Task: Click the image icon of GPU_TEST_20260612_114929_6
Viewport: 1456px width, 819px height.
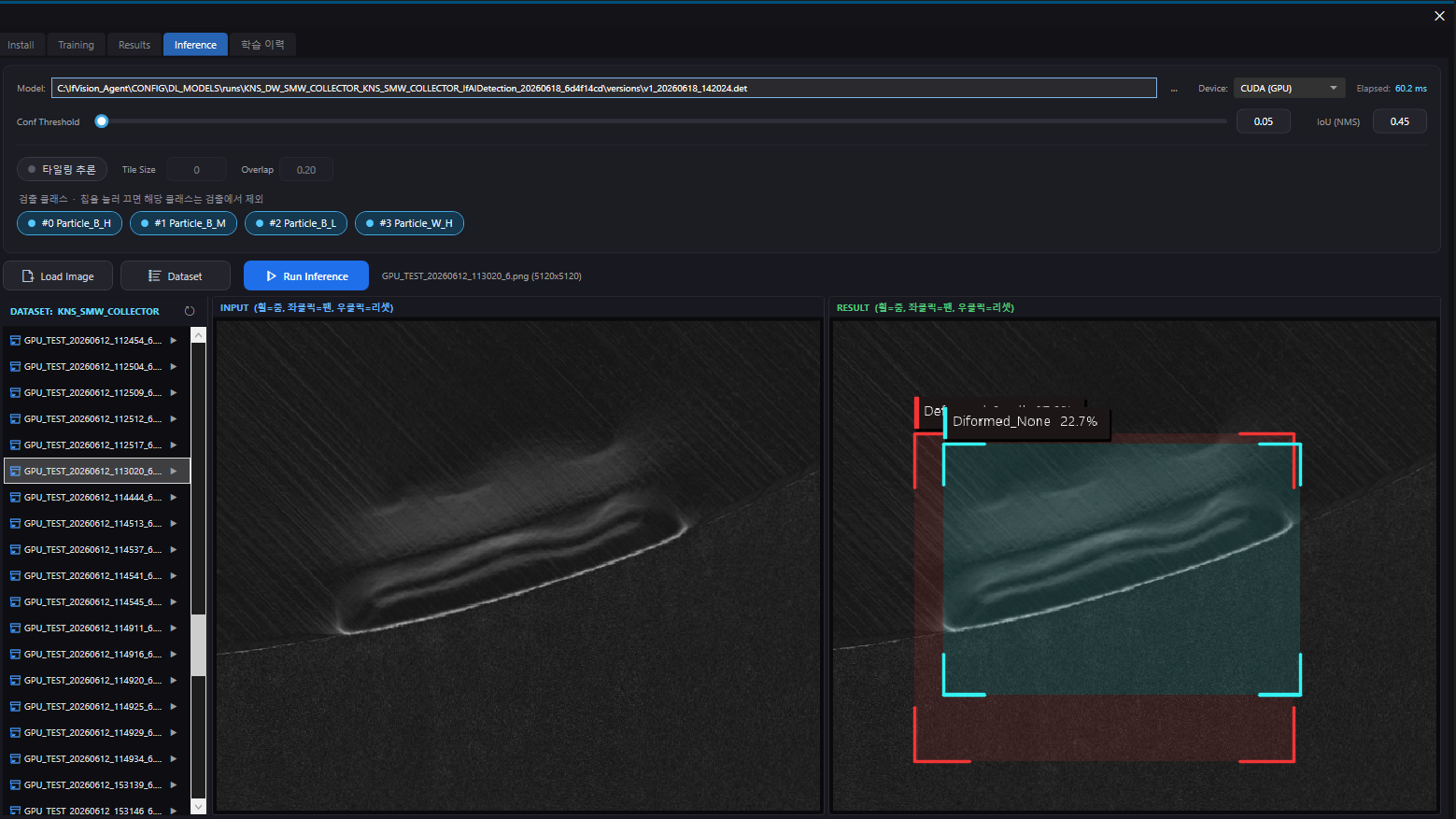Action: pyautogui.click(x=15, y=733)
